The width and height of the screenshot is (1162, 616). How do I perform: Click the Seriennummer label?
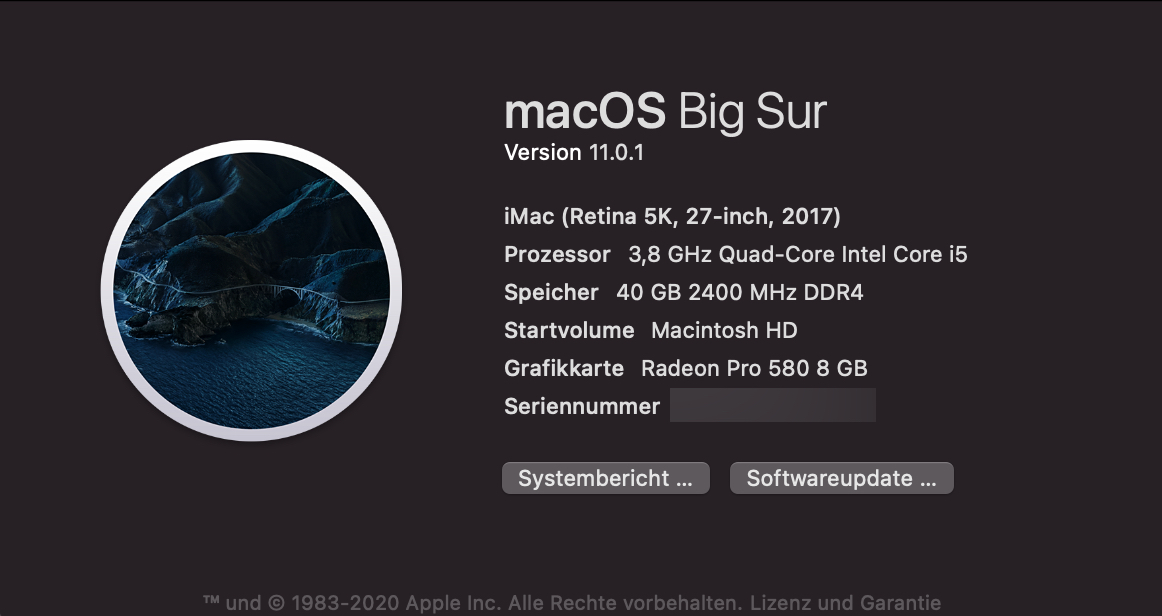pyautogui.click(x=582, y=406)
